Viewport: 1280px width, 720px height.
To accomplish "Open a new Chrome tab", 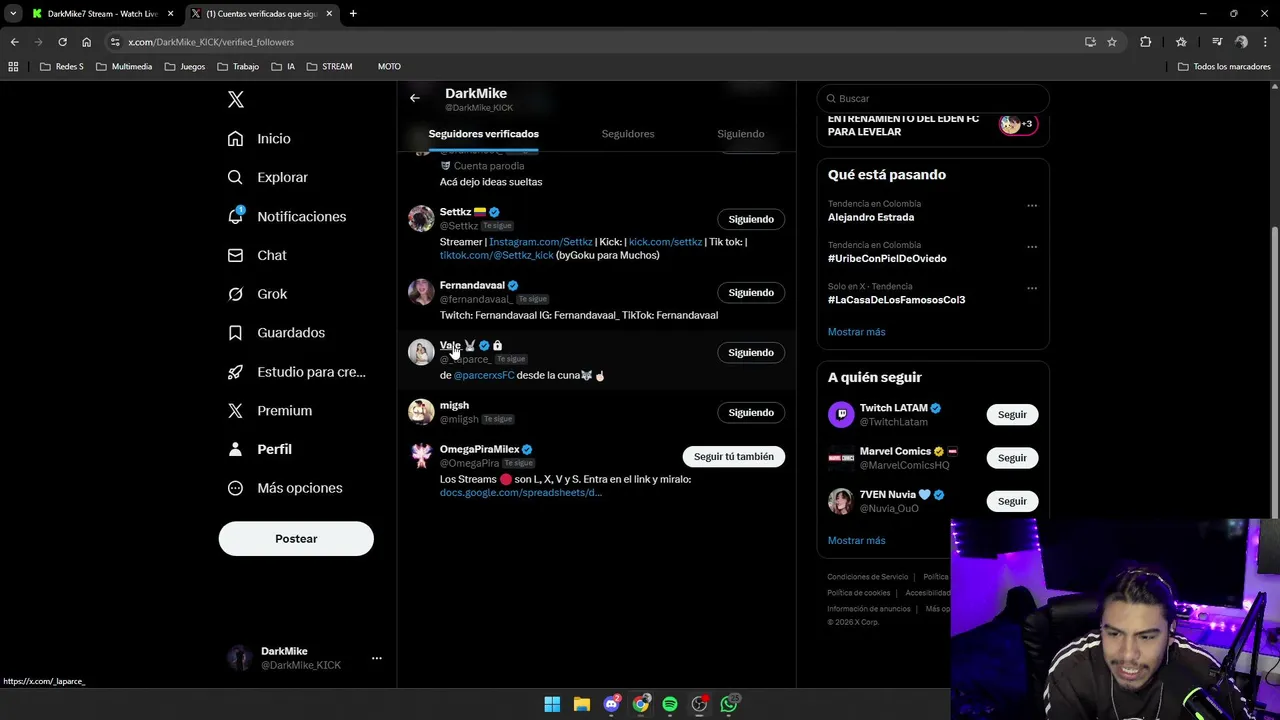I will point(353,14).
